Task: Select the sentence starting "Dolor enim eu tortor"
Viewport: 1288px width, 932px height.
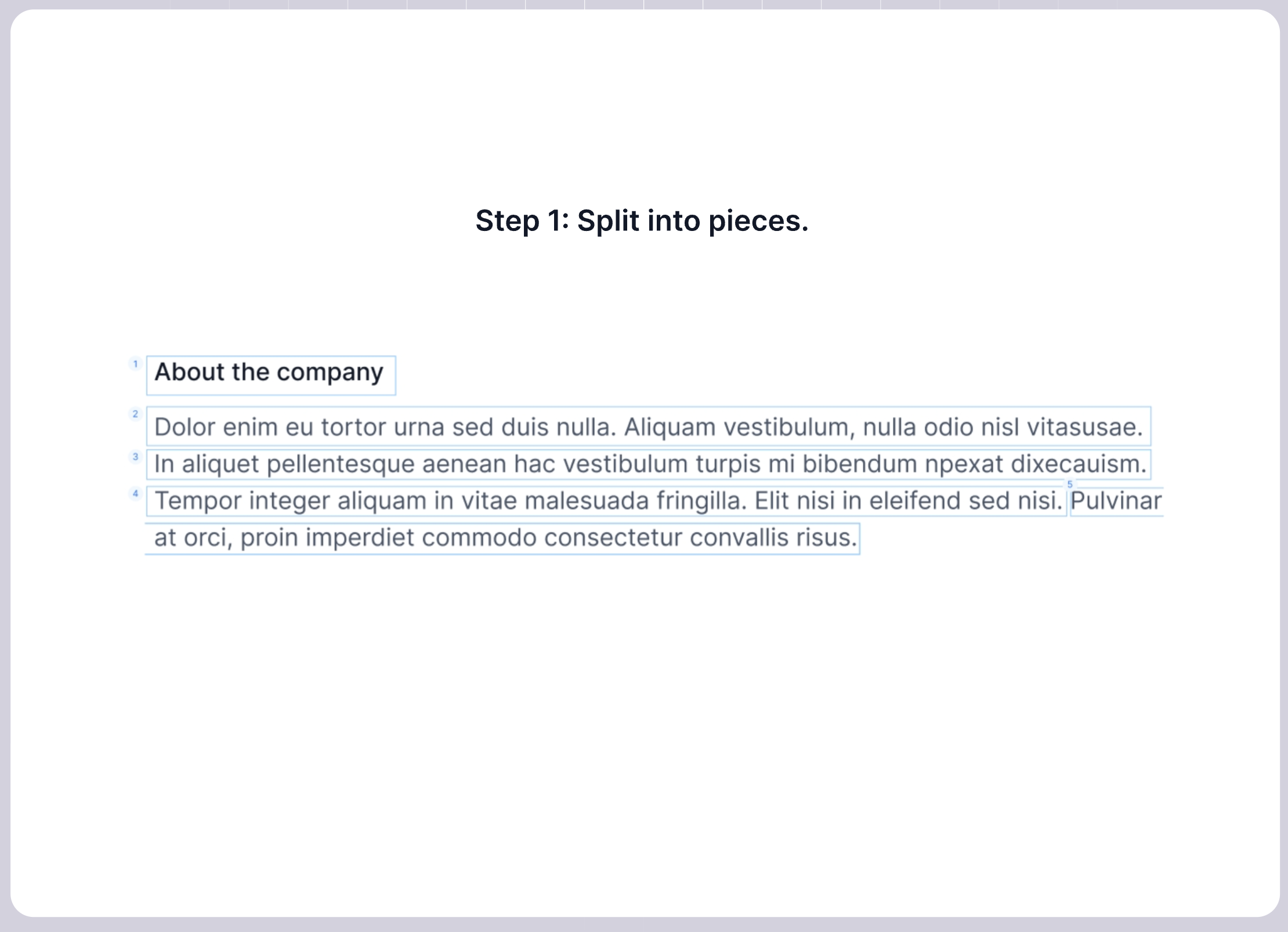Action: coord(649,427)
